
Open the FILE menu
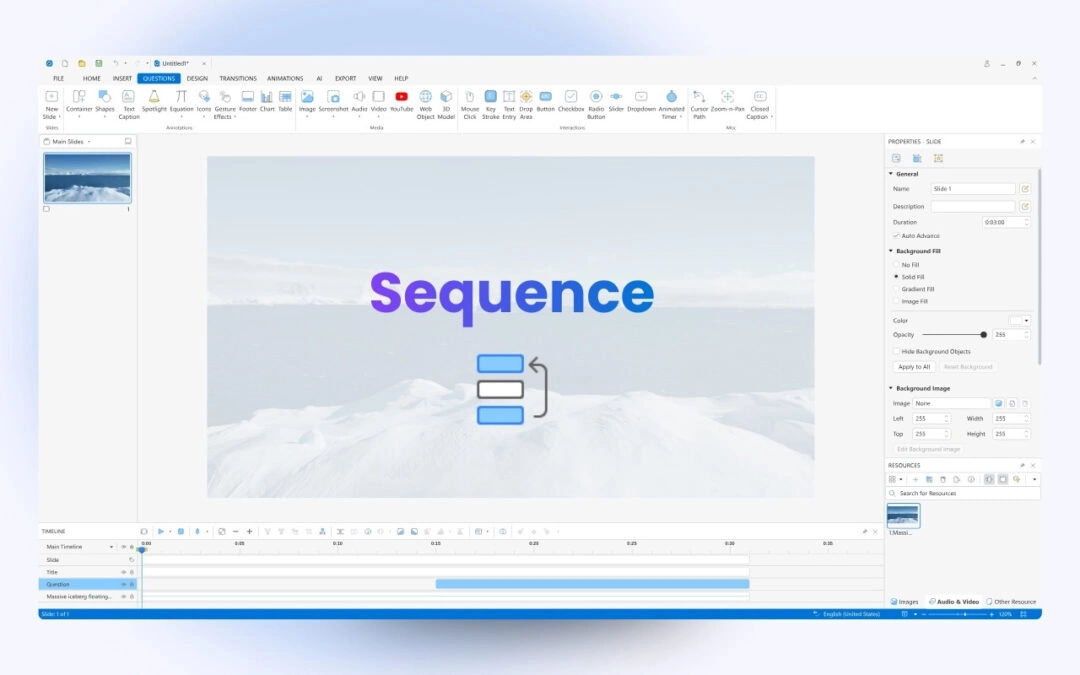point(59,79)
